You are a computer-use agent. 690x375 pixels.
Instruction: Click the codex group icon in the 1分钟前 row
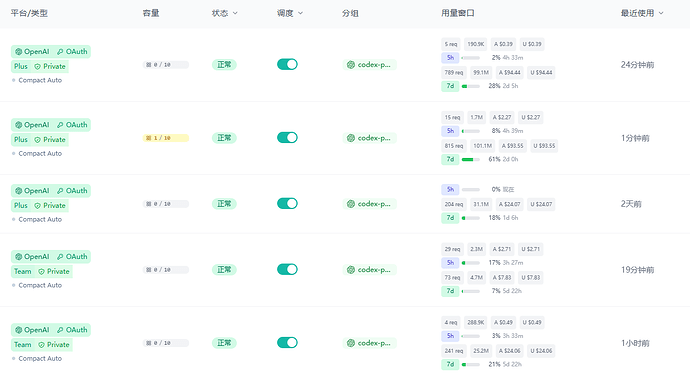point(351,138)
